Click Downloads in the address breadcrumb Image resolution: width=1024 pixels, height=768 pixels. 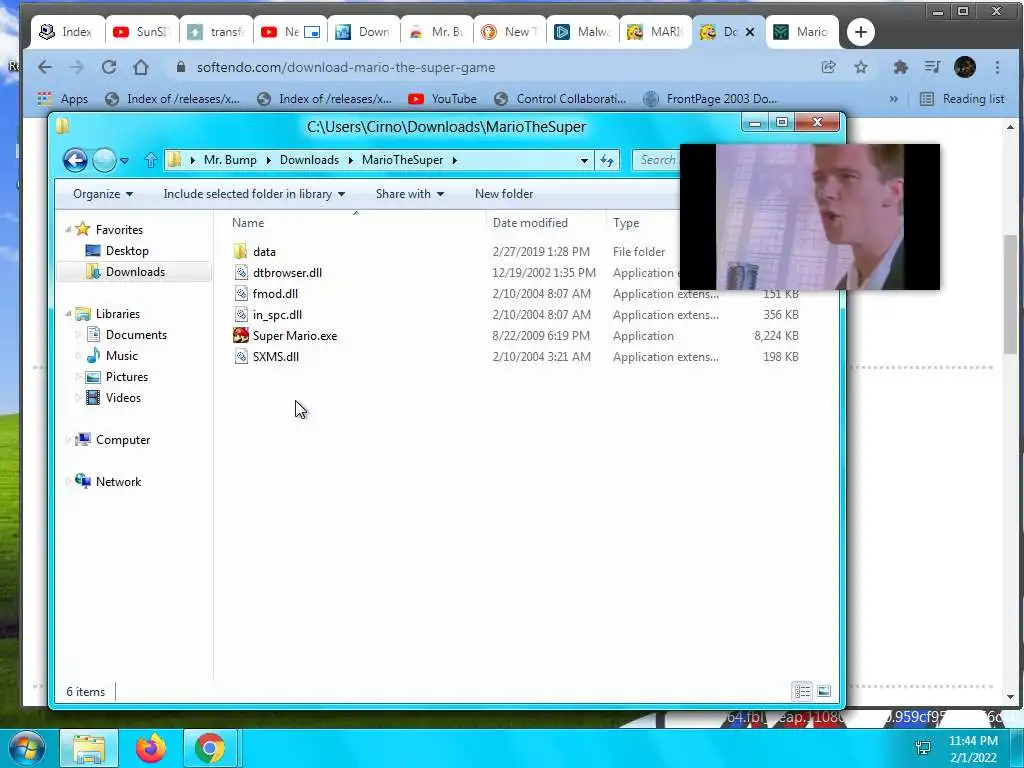309,160
